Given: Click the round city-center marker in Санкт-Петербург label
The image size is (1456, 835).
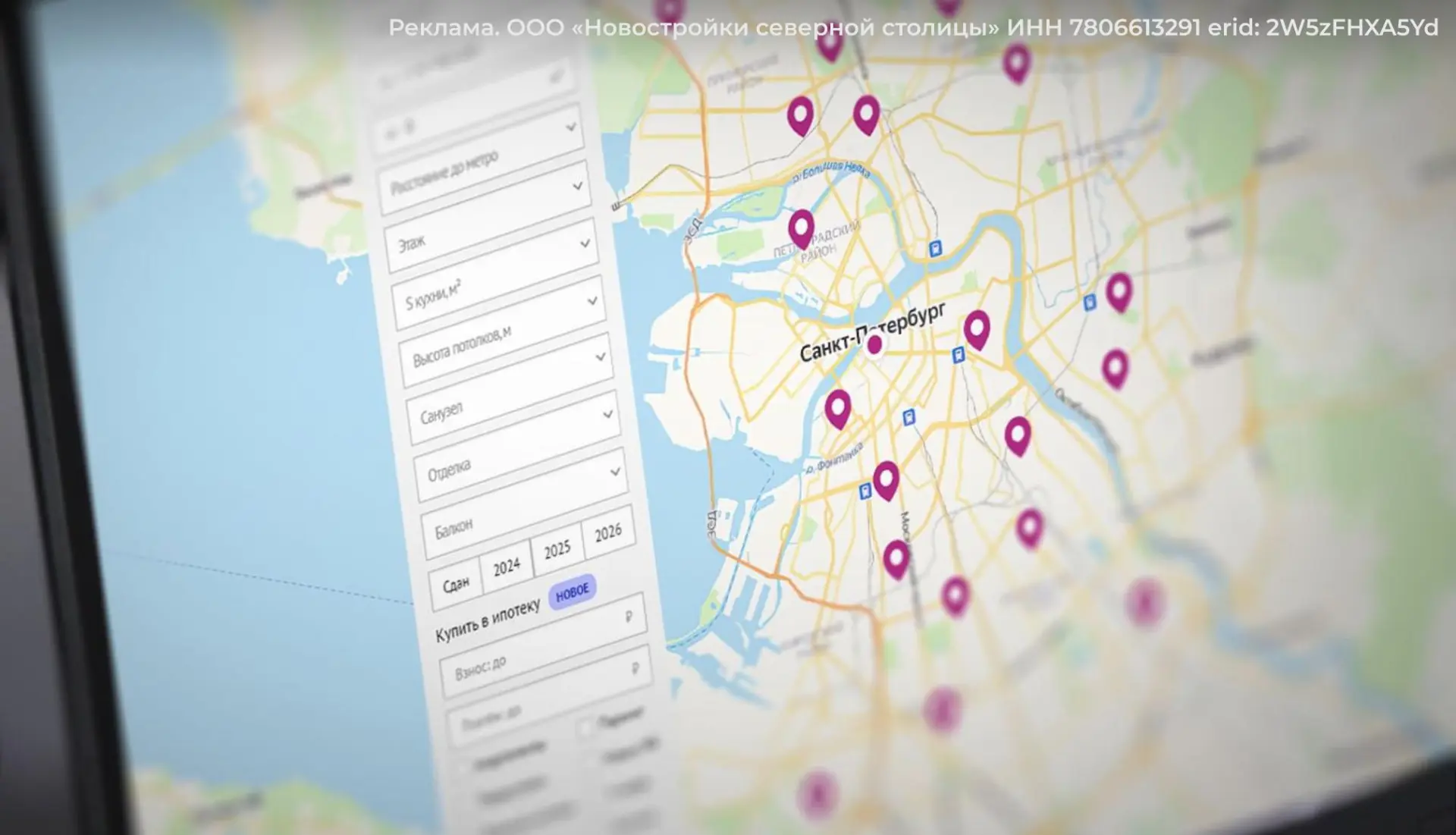Looking at the screenshot, I should (x=874, y=345).
